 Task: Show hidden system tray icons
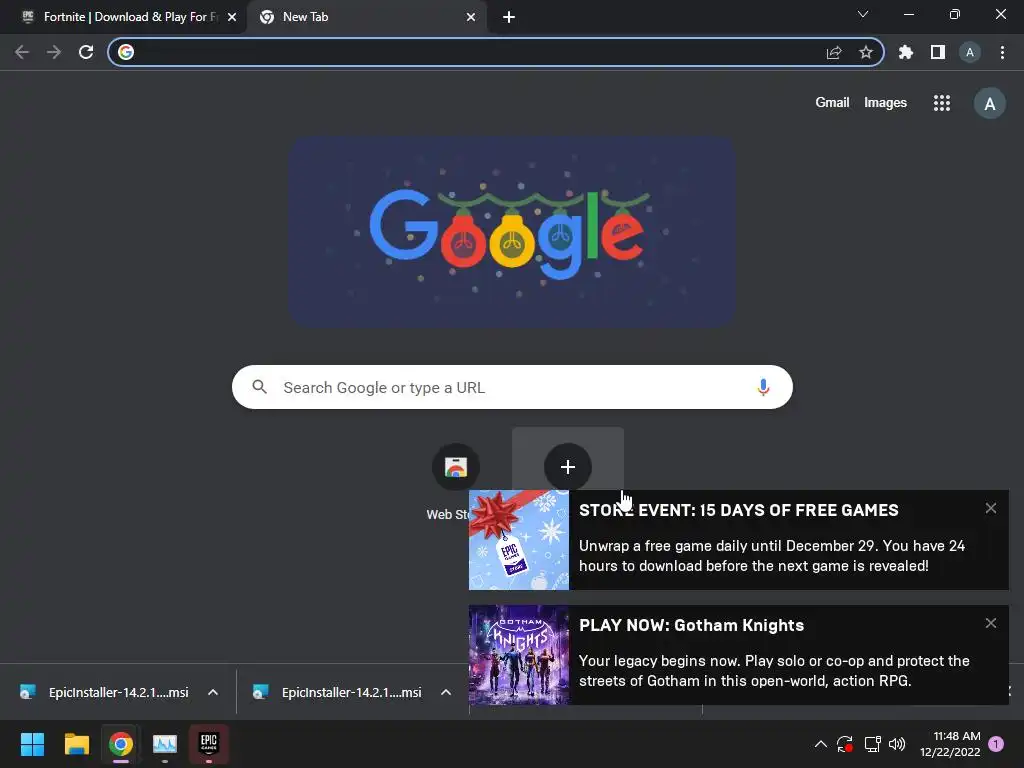click(821, 744)
